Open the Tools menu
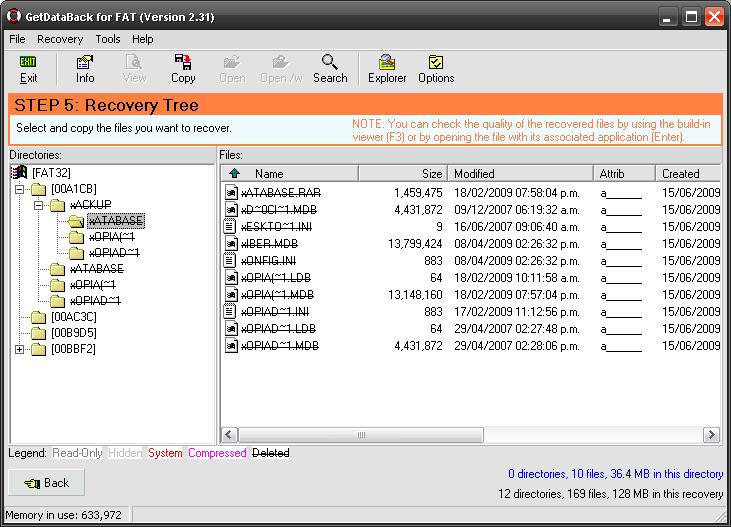731x527 pixels. (108, 39)
